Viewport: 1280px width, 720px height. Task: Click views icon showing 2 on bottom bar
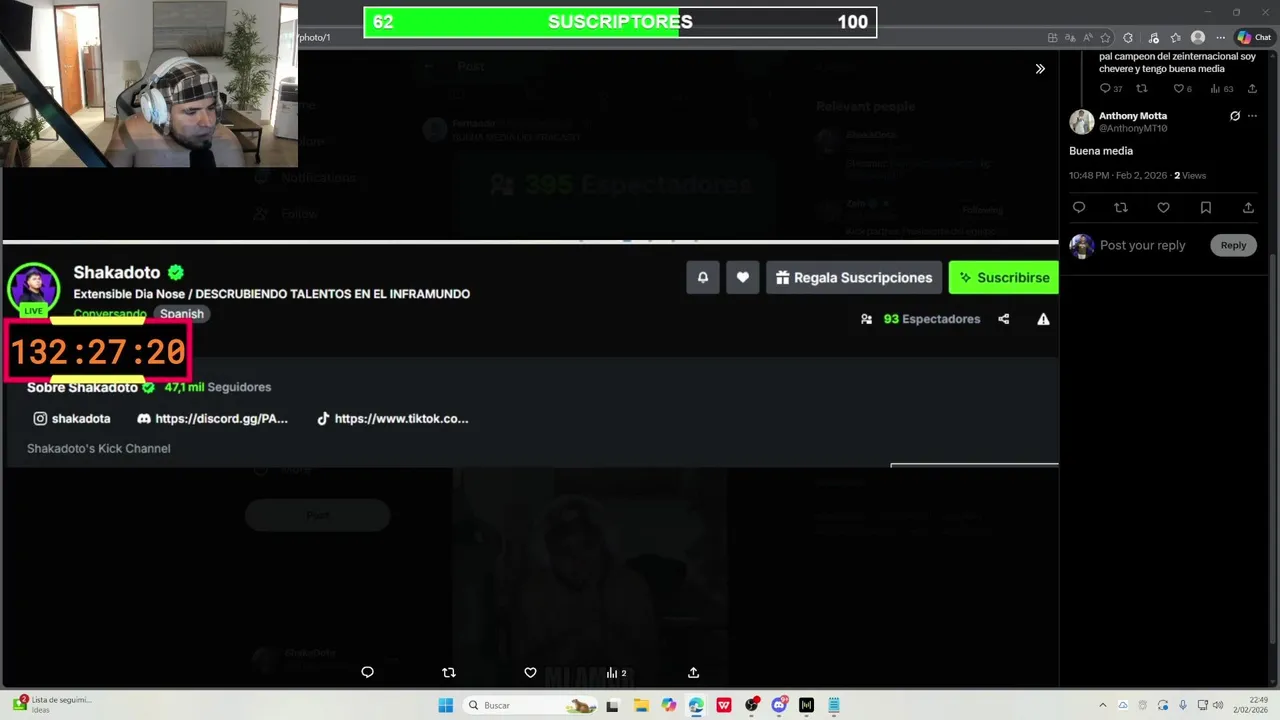[616, 673]
